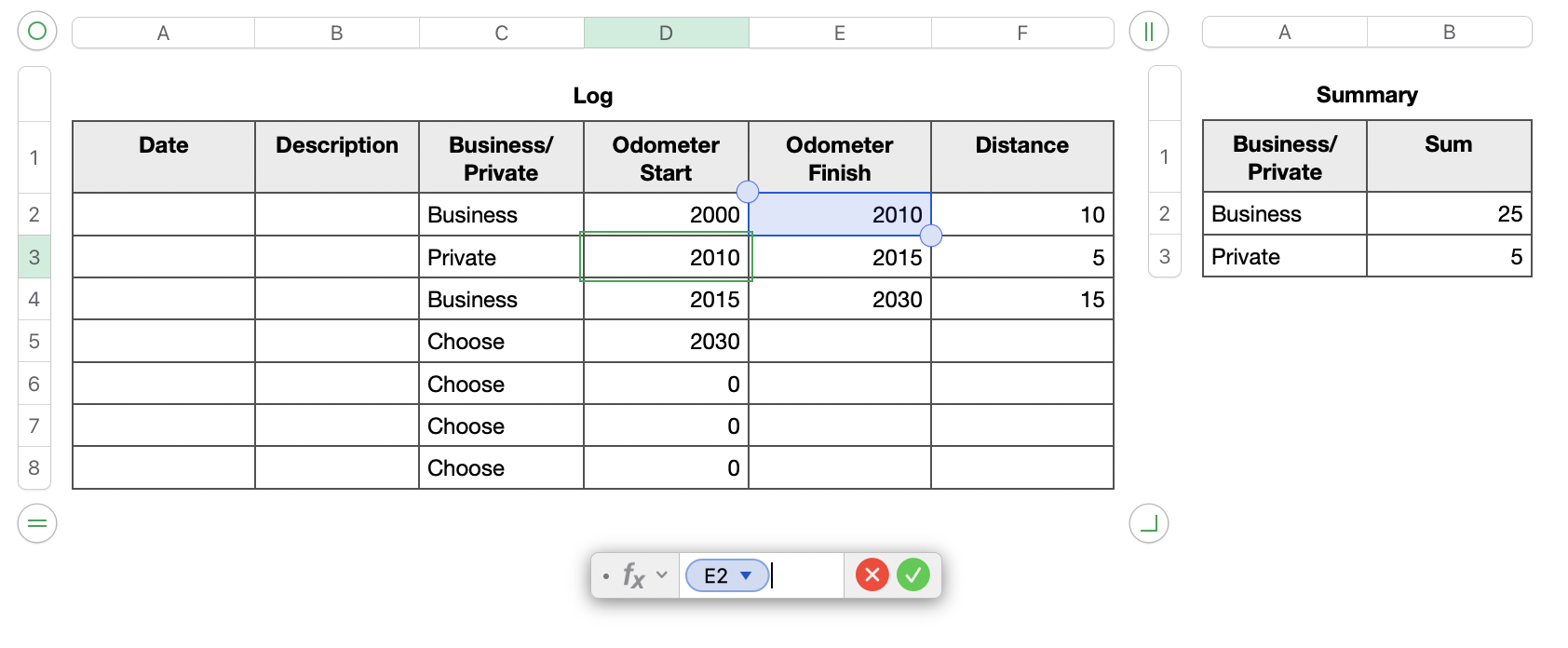
Task: Select column B header in Summary table
Action: pyautogui.click(x=1449, y=33)
